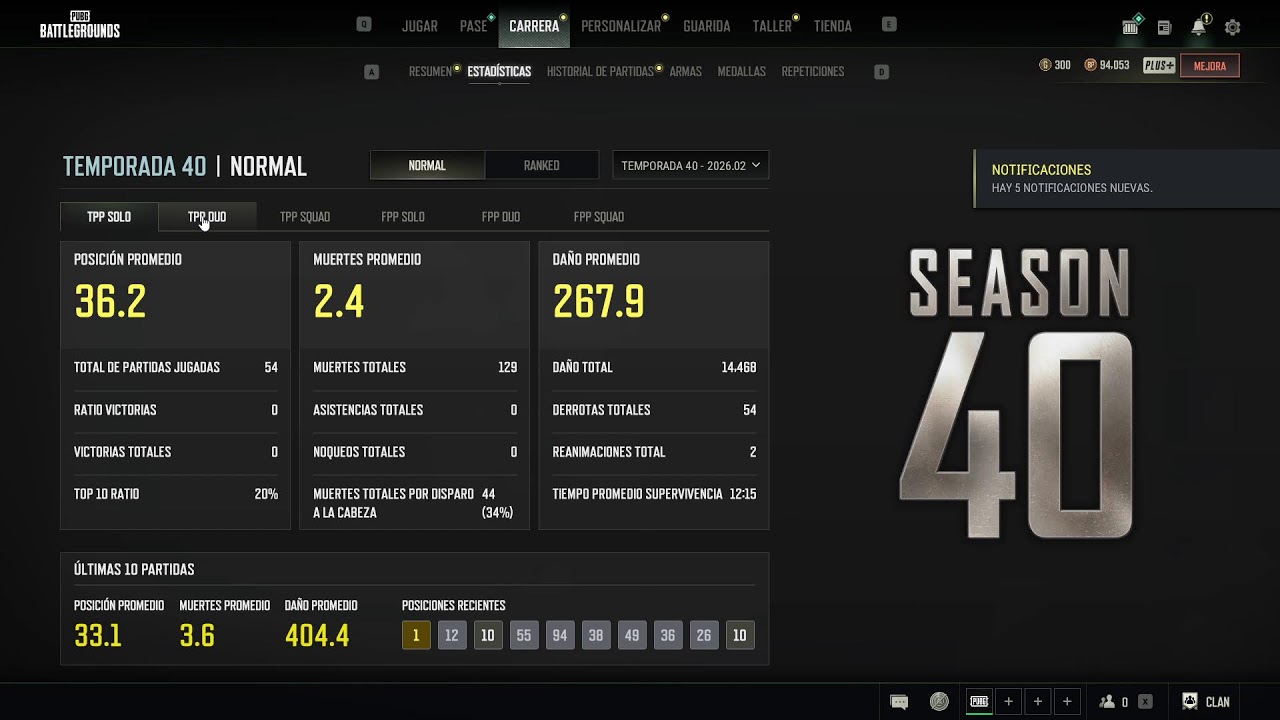This screenshot has height=720, width=1280.
Task: Click the Q key hint left of Jugar
Action: tap(364, 24)
